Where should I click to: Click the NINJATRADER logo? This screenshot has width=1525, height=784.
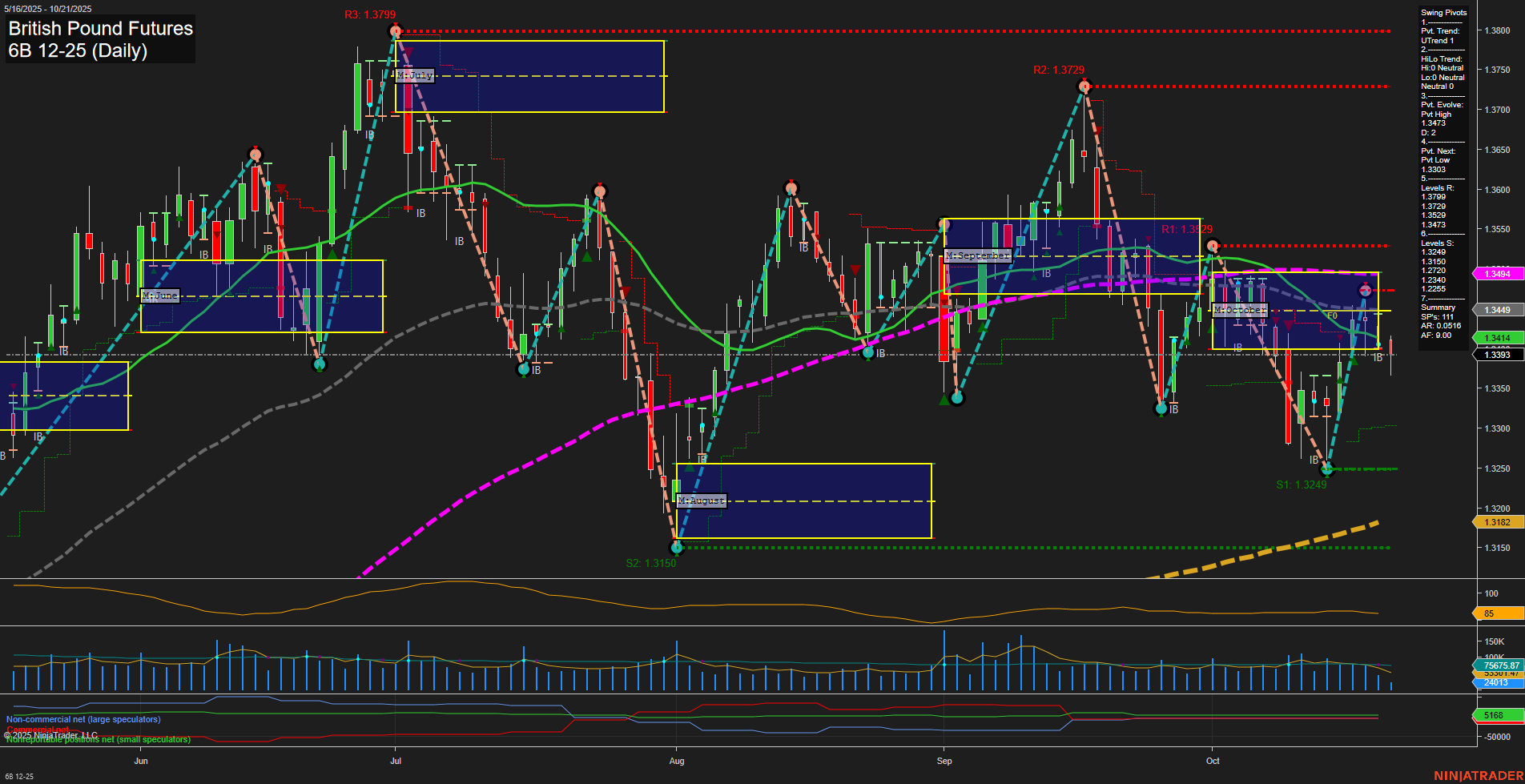(1478, 774)
